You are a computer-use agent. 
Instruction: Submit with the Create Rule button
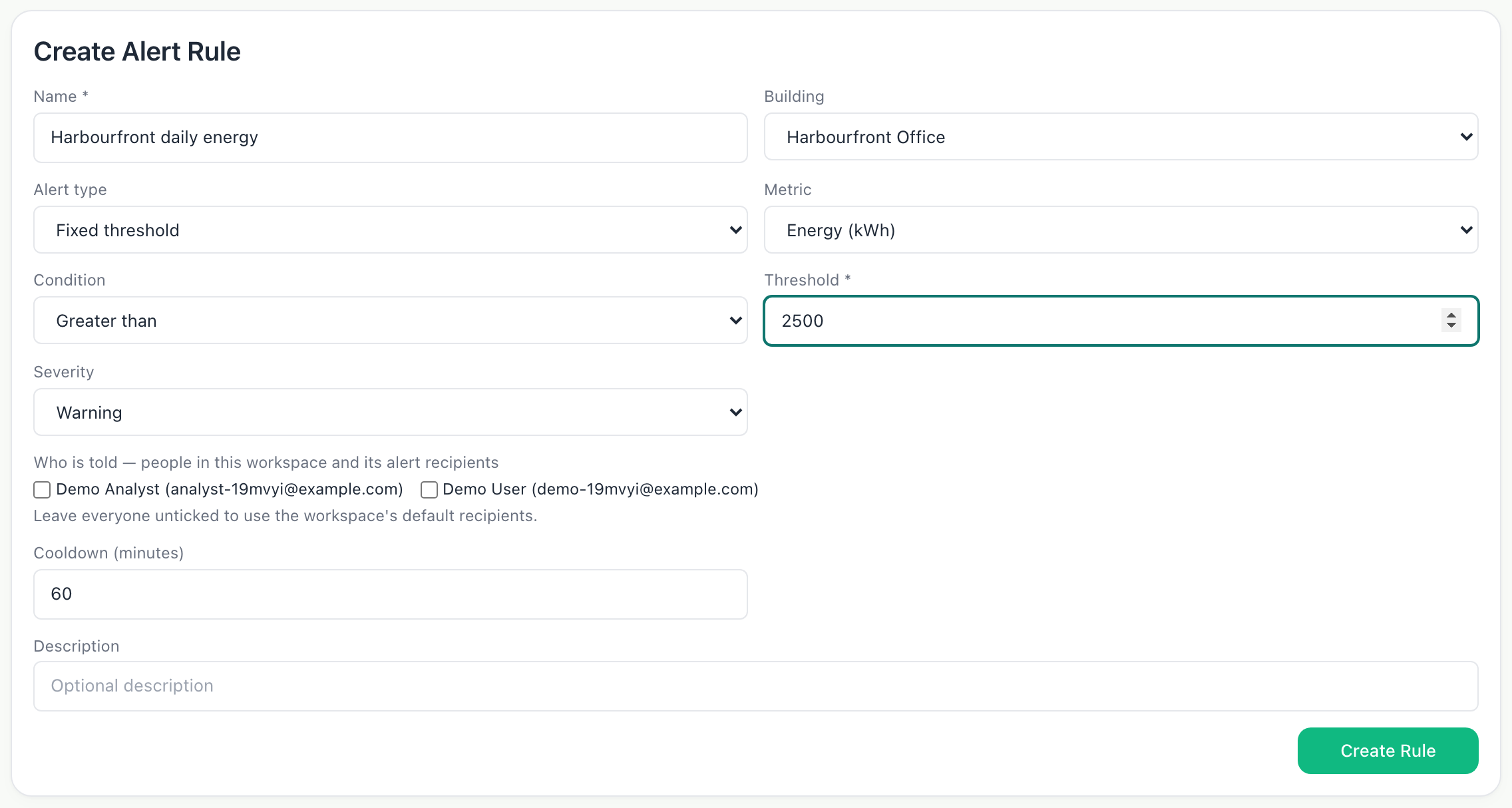(1388, 751)
